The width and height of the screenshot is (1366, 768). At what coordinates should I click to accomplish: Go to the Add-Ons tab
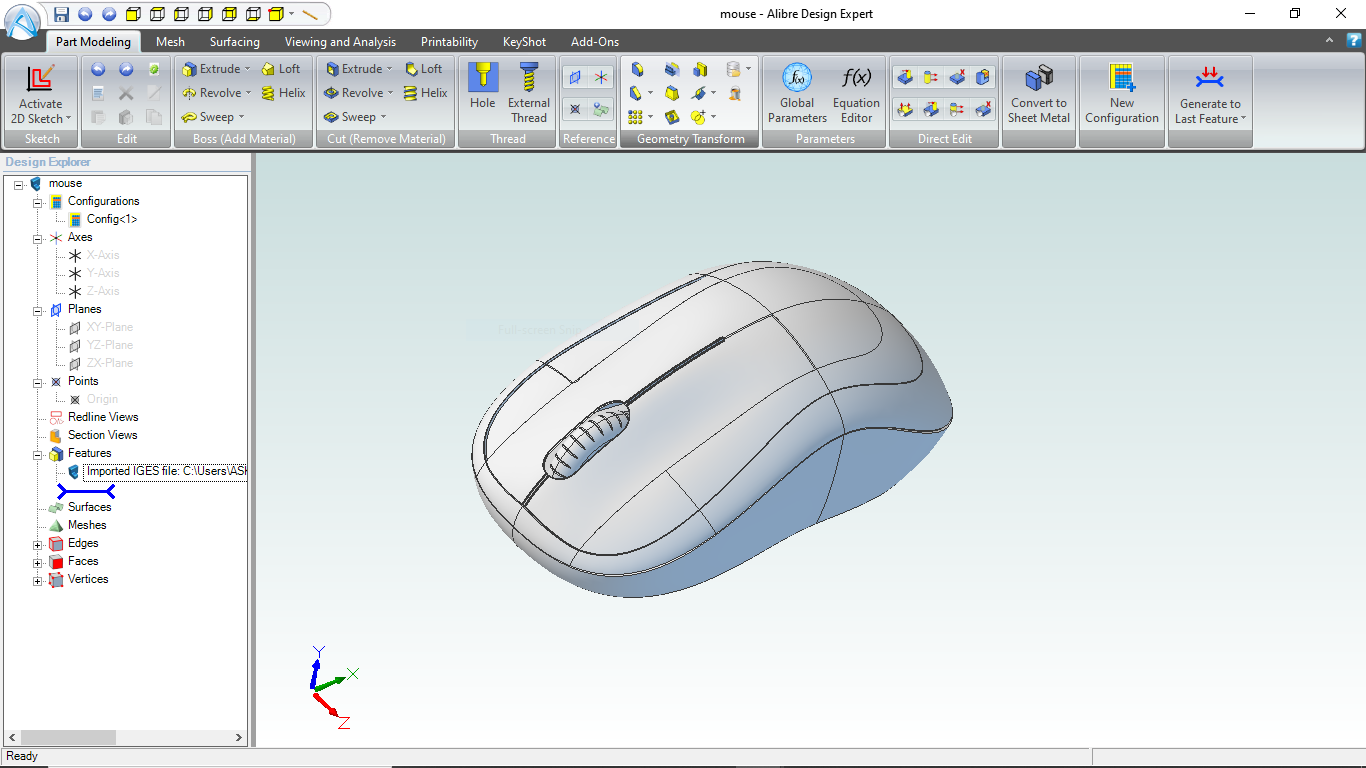coord(595,42)
